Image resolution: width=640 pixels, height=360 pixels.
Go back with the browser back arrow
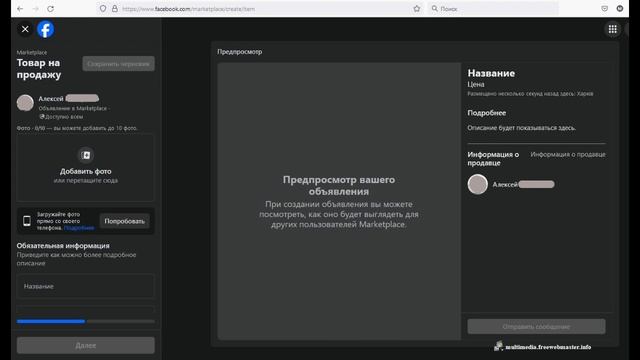coord(20,9)
